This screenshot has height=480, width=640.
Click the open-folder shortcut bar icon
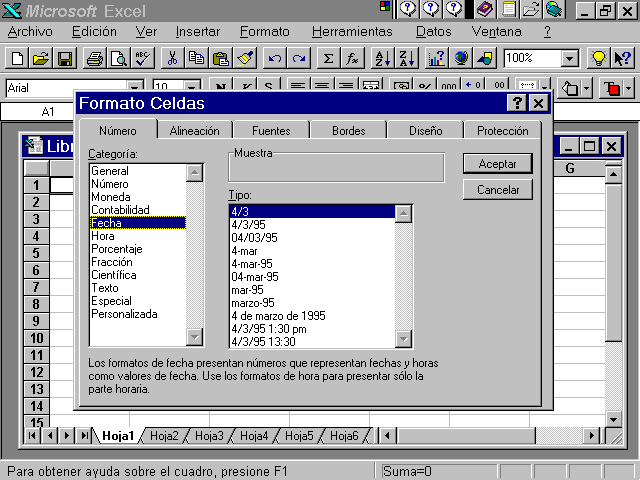pos(531,9)
